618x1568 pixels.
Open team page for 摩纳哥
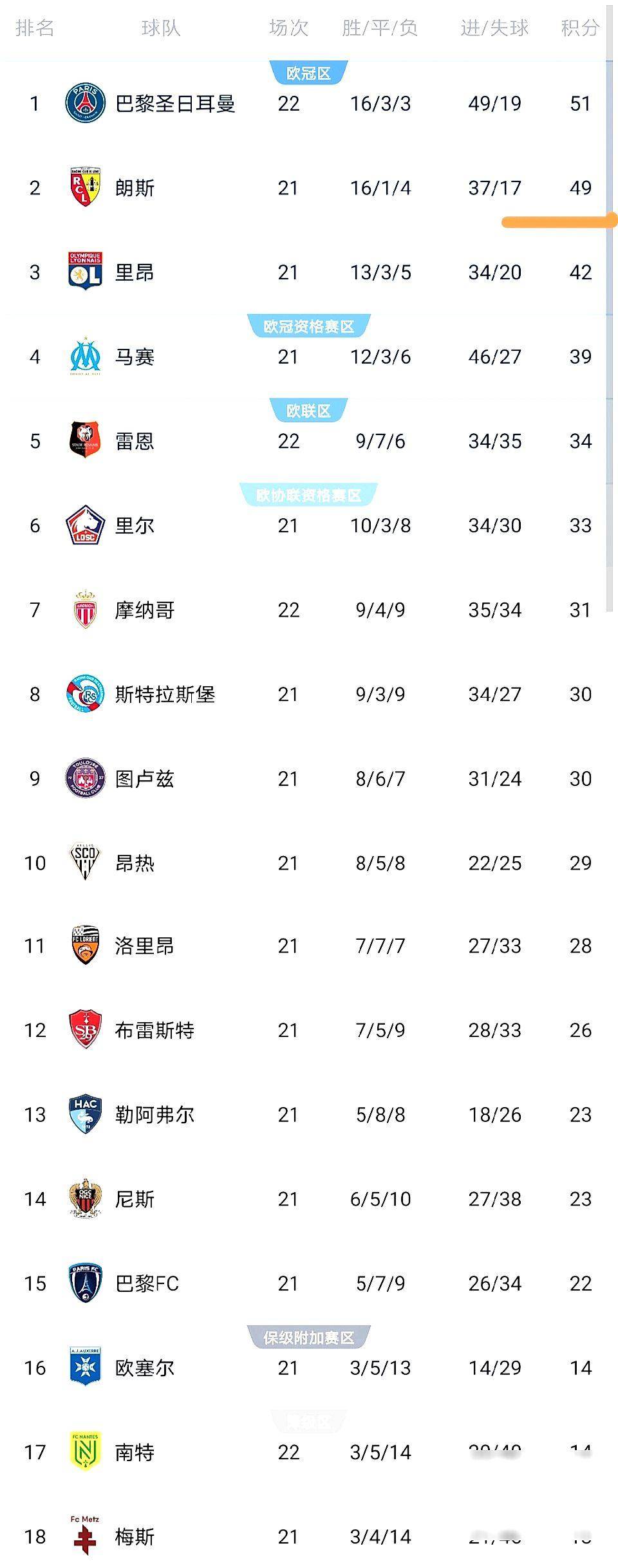click(145, 610)
